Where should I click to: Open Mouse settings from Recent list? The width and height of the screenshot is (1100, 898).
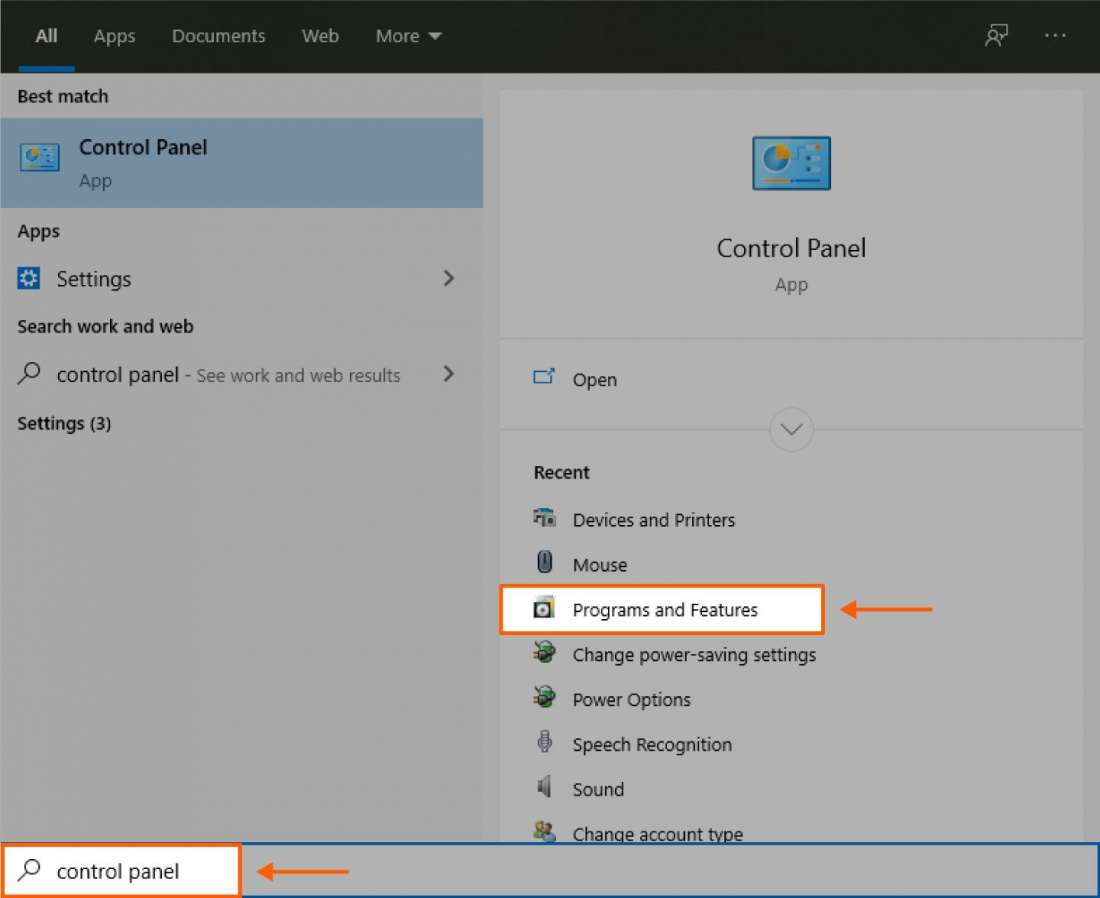600,564
